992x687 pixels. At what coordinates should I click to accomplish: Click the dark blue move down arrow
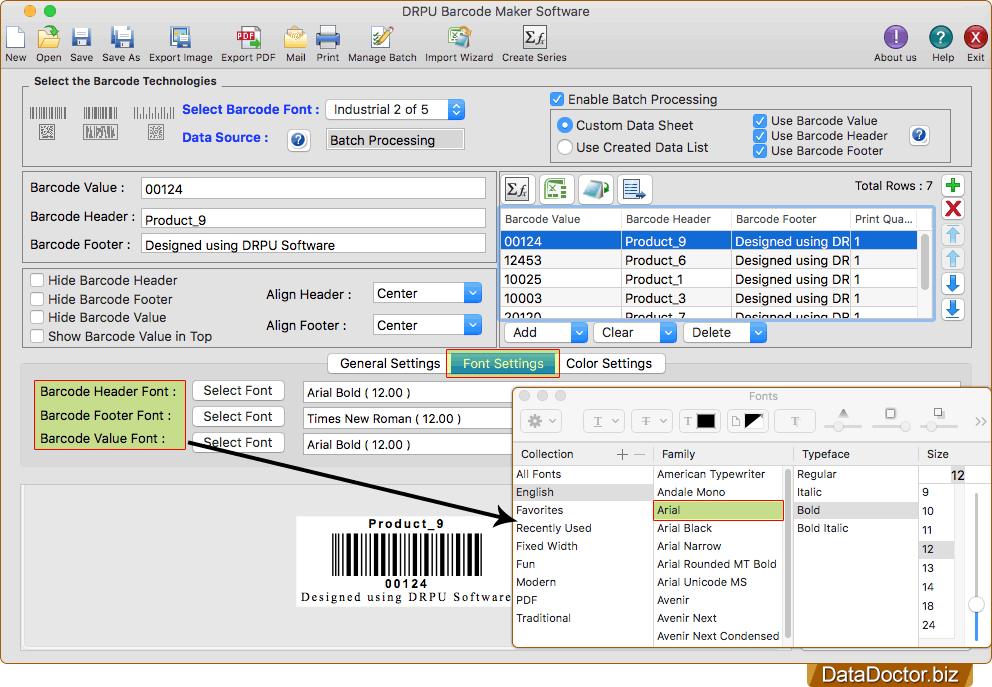953,283
